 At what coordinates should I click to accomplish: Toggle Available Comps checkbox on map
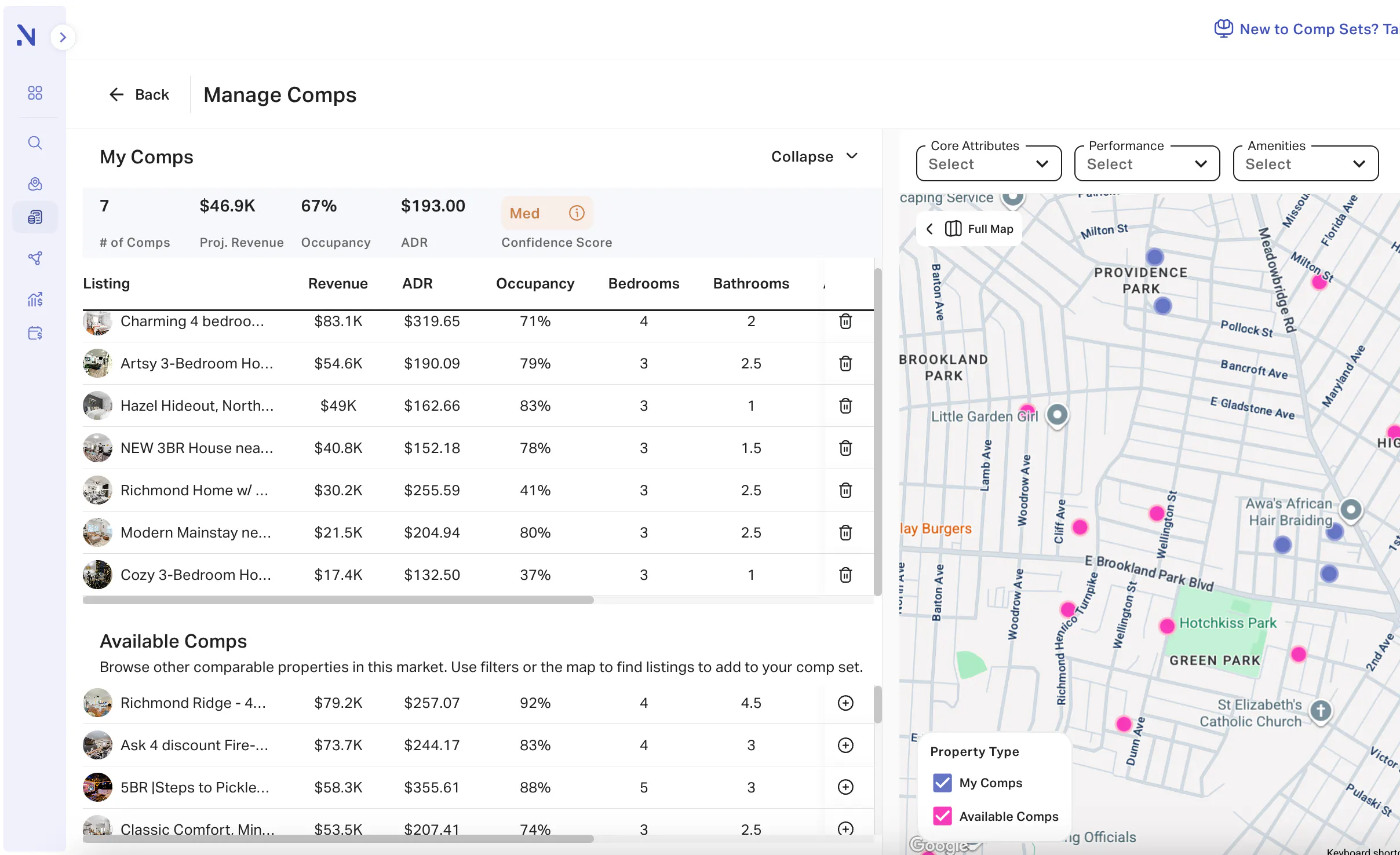[x=942, y=816]
